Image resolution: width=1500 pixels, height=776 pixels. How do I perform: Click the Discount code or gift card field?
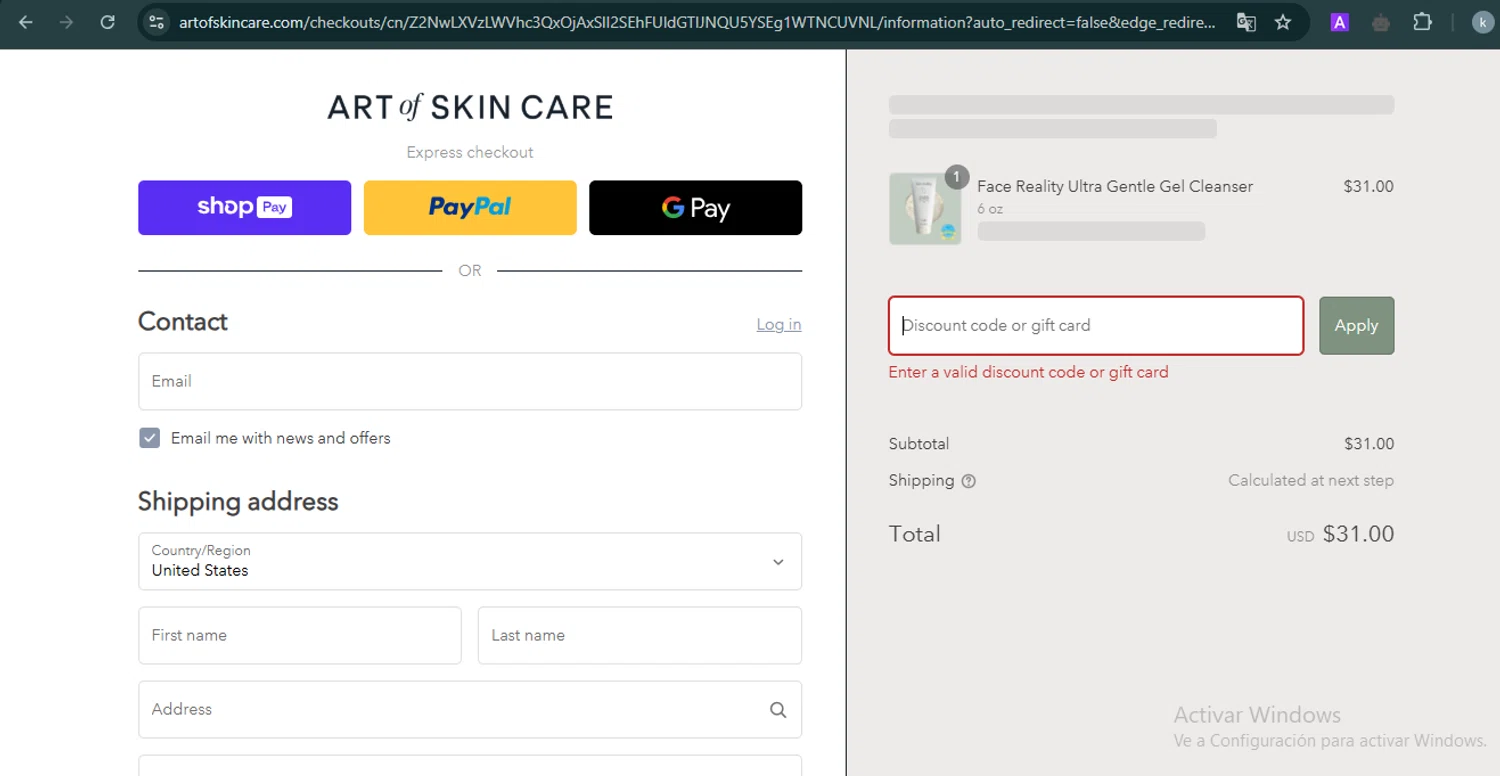tap(1096, 325)
